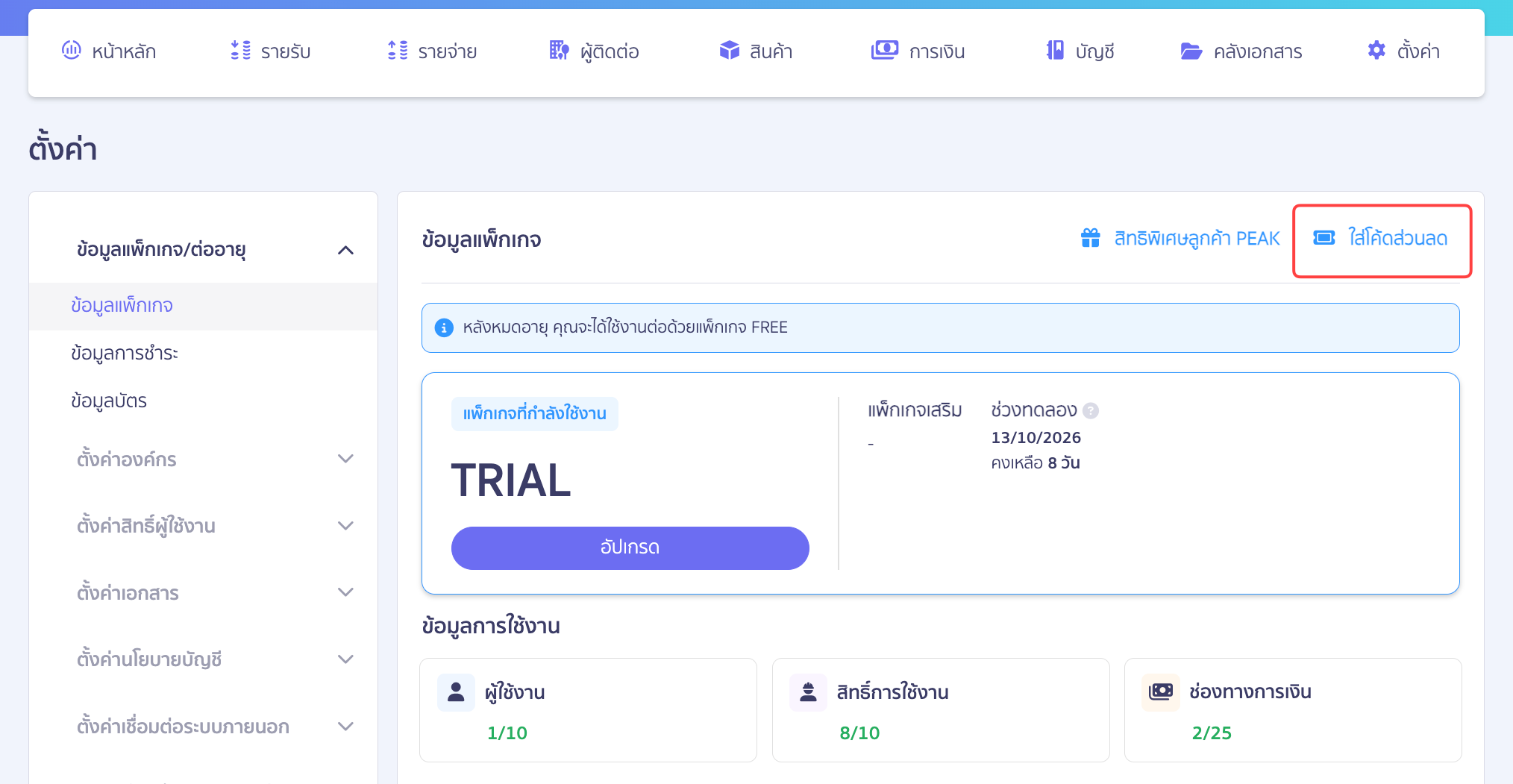
Task: Click the 8/10 usage value
Action: tap(859, 733)
